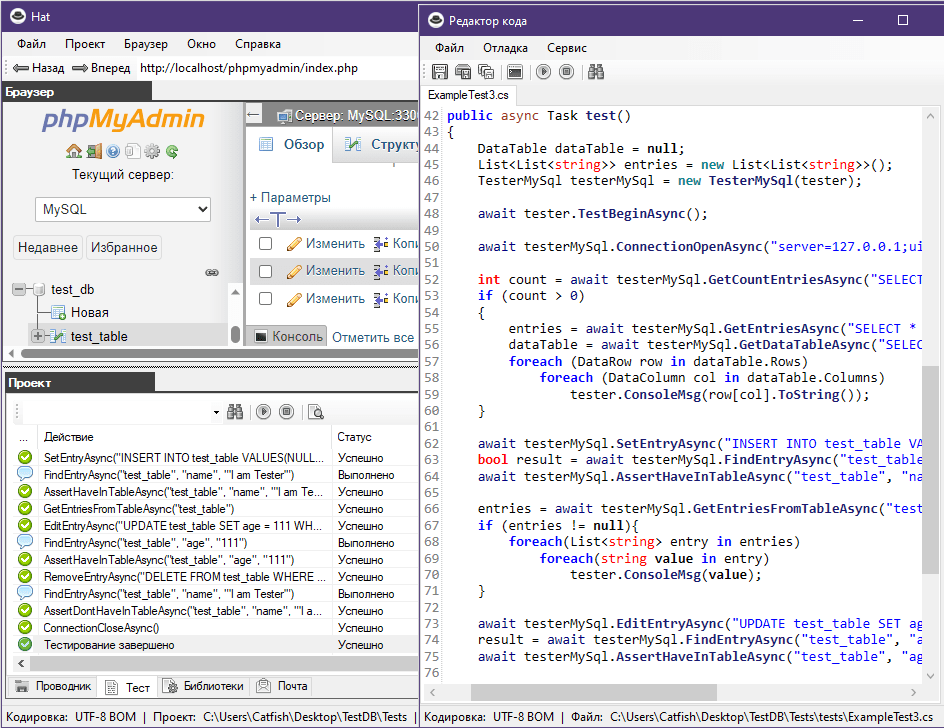Click the Отметить все link
The image size is (944, 728).
pos(372,337)
